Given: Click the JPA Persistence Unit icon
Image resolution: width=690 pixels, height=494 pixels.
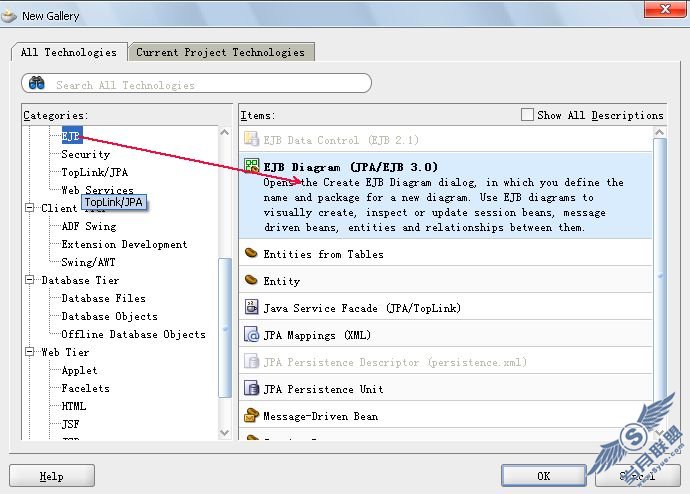Looking at the screenshot, I should coord(251,388).
